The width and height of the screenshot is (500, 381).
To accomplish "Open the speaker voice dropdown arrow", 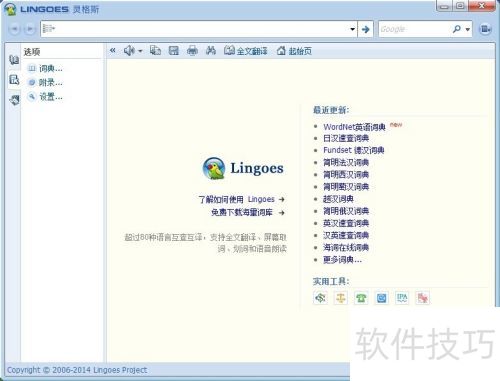I will [x=140, y=51].
